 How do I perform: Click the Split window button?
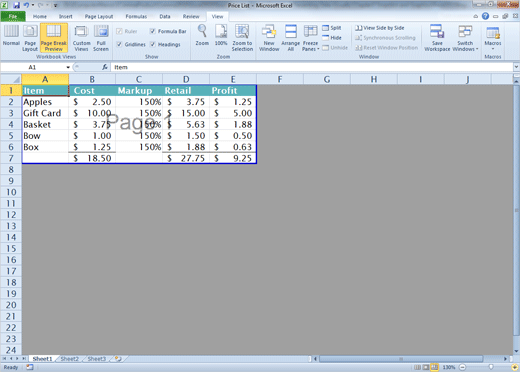click(332, 28)
